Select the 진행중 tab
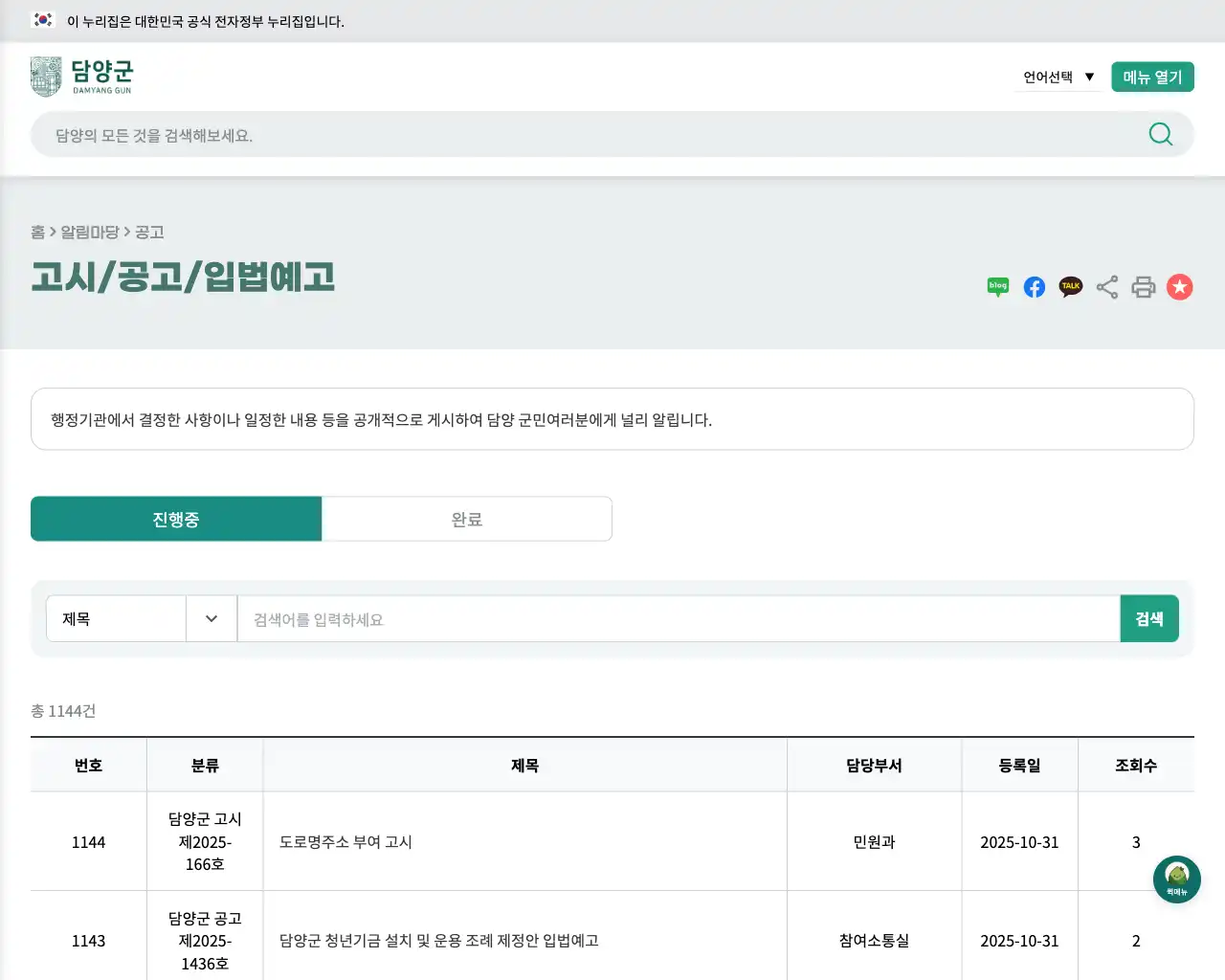The image size is (1225, 980). pos(176,519)
